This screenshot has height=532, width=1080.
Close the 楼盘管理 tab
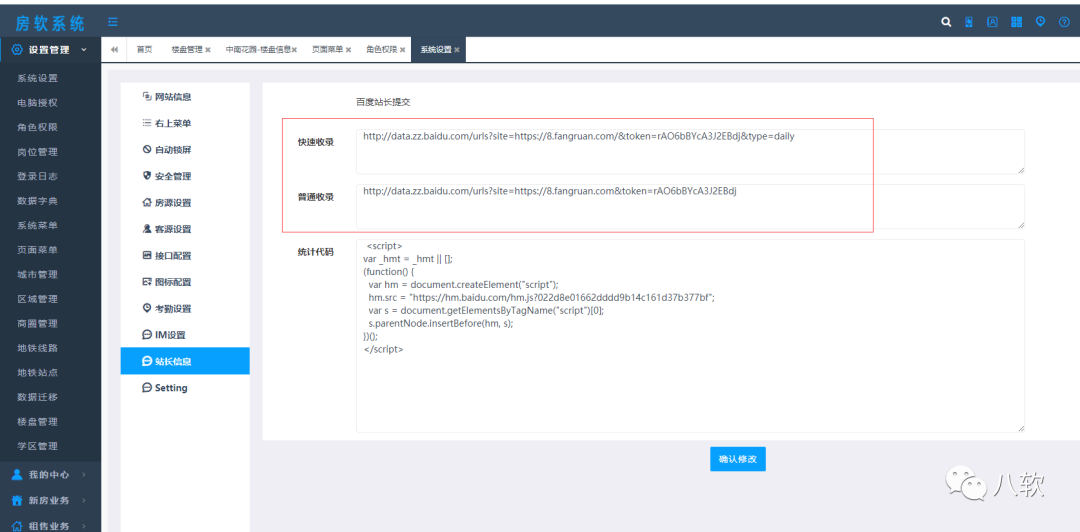click(208, 50)
